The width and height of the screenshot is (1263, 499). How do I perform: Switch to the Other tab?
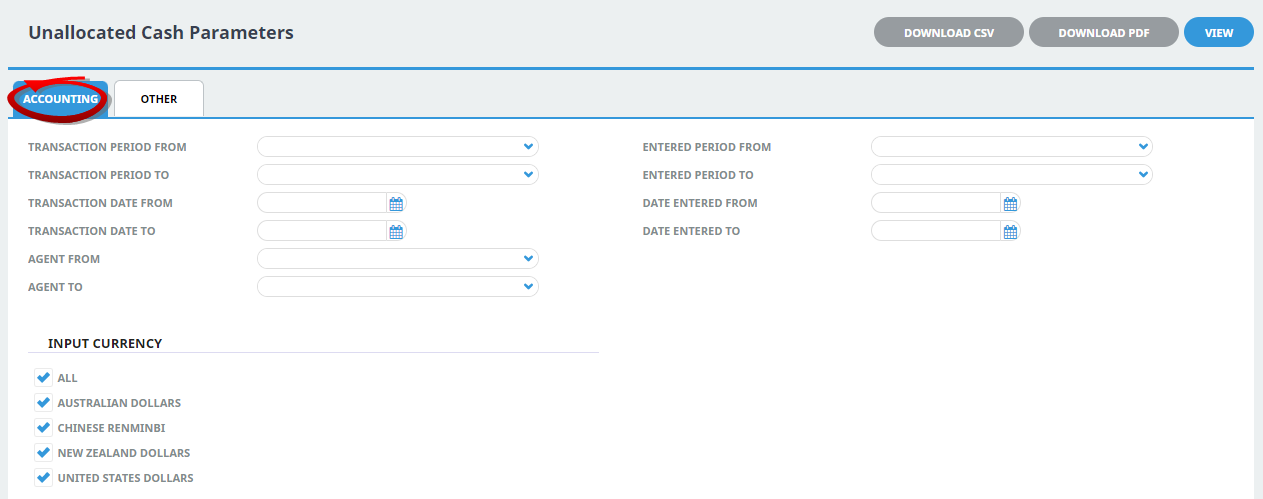click(x=159, y=99)
